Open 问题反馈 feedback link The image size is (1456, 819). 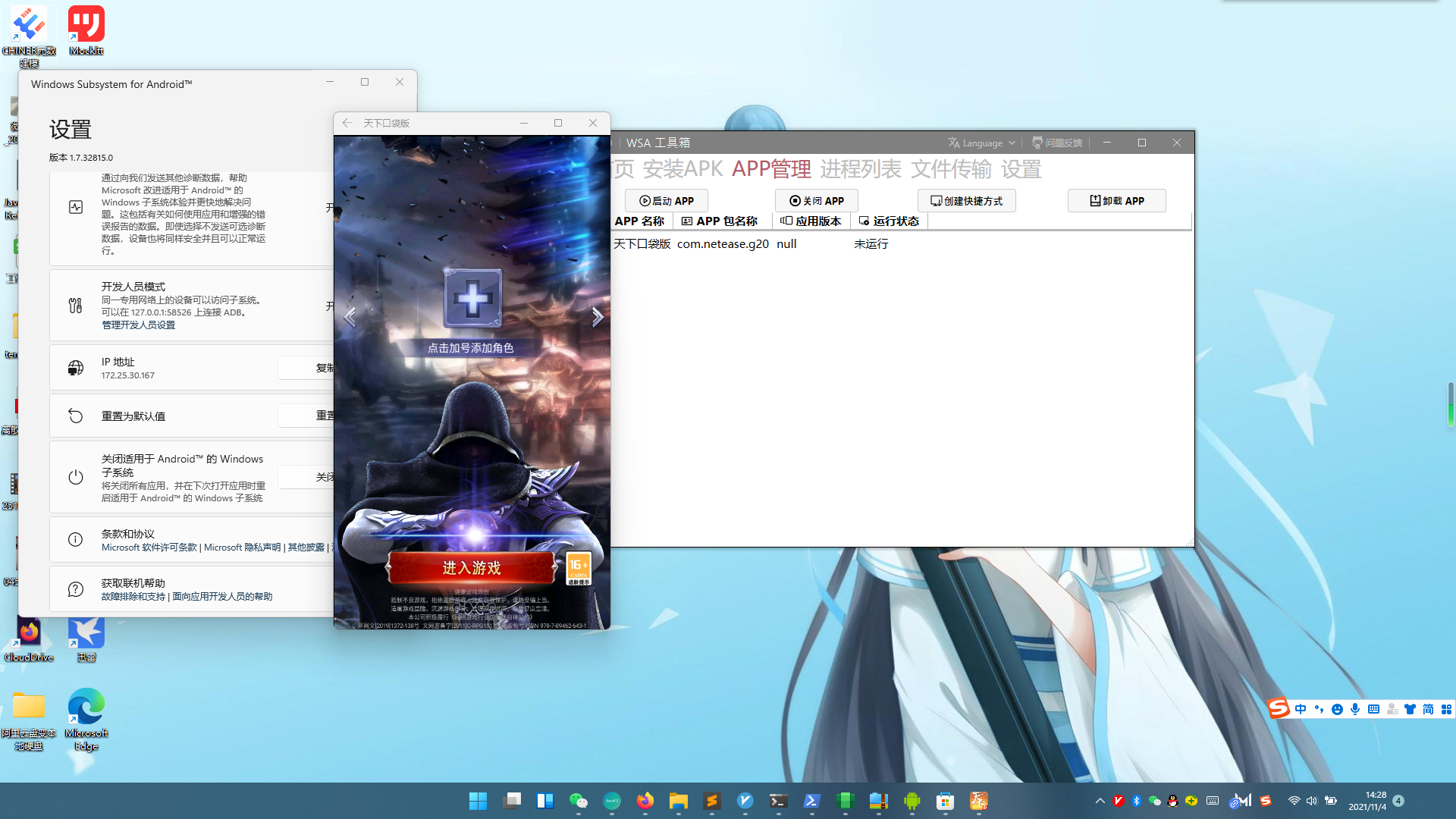[1057, 143]
